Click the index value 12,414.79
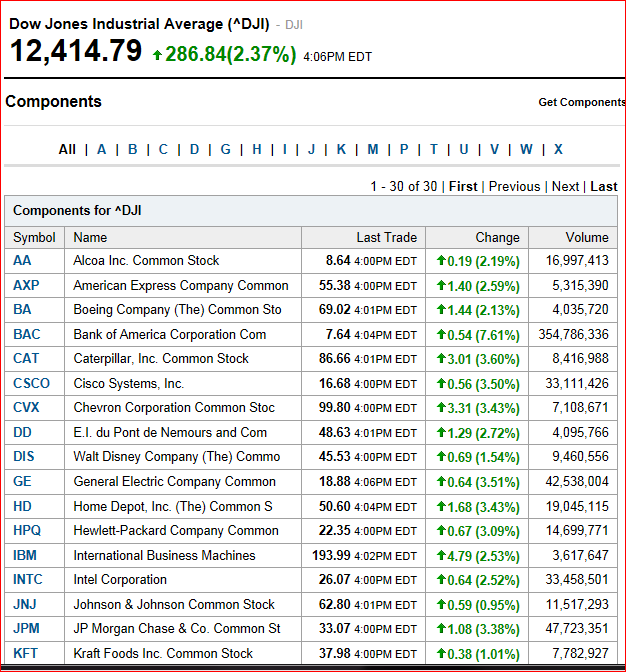Image resolution: width=626 pixels, height=672 pixels. click(x=76, y=51)
